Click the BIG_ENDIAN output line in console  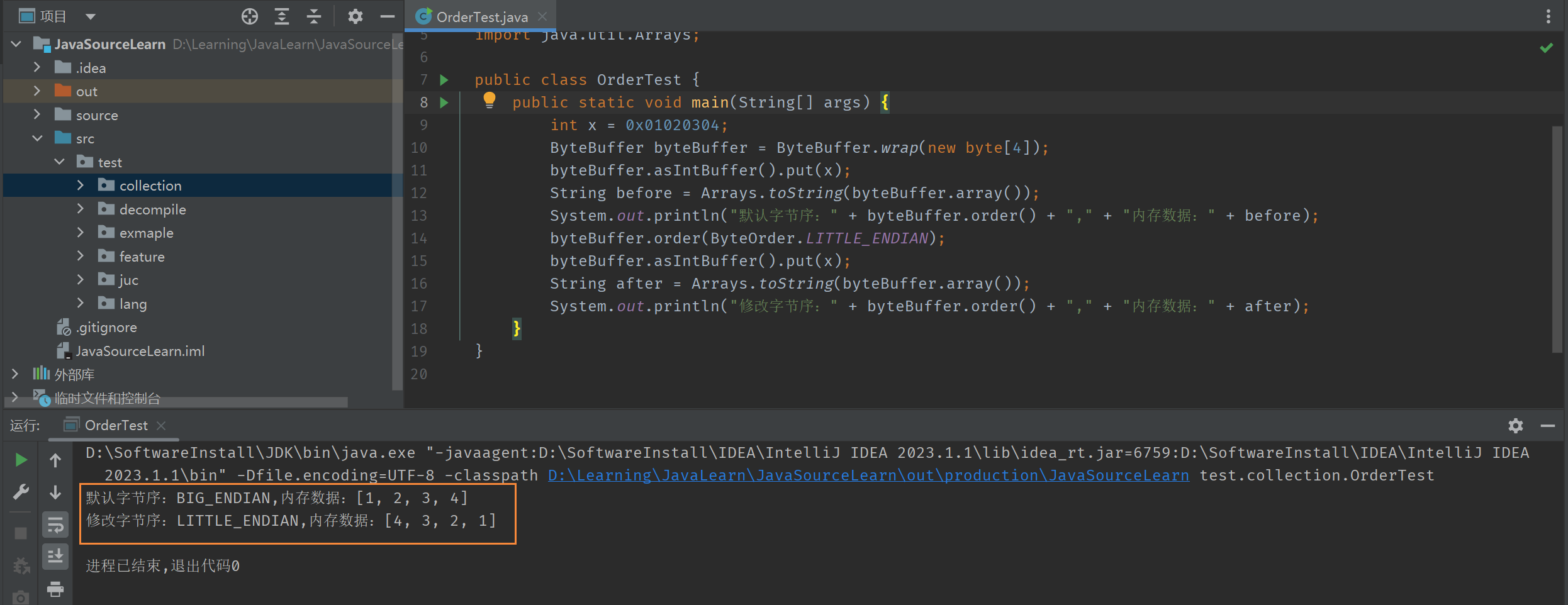pos(277,498)
